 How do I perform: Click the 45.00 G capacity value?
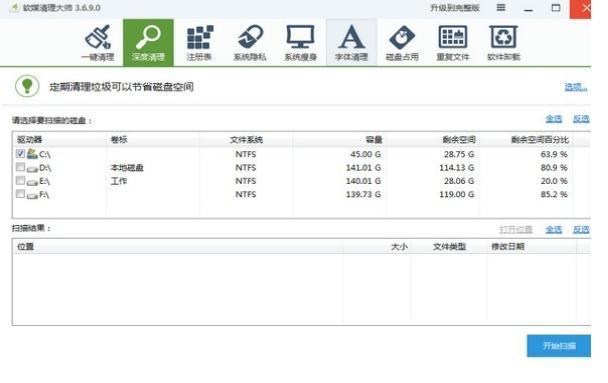366,154
